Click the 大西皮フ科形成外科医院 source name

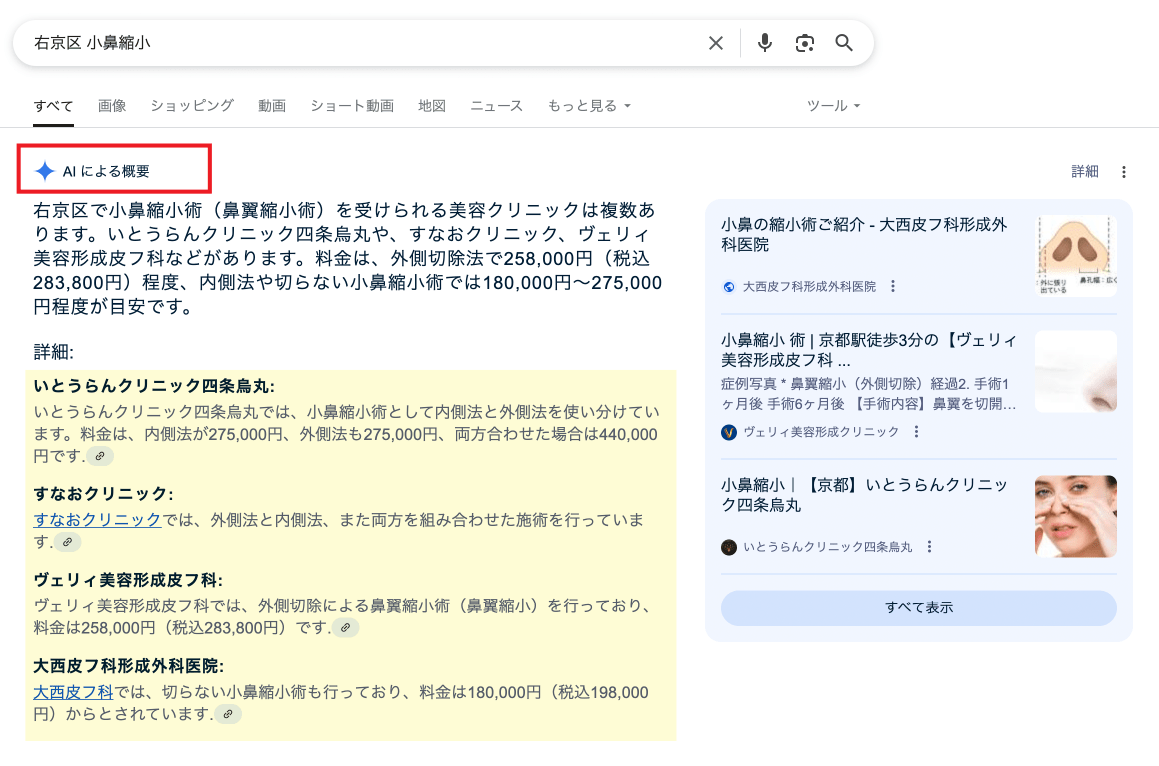point(809,287)
